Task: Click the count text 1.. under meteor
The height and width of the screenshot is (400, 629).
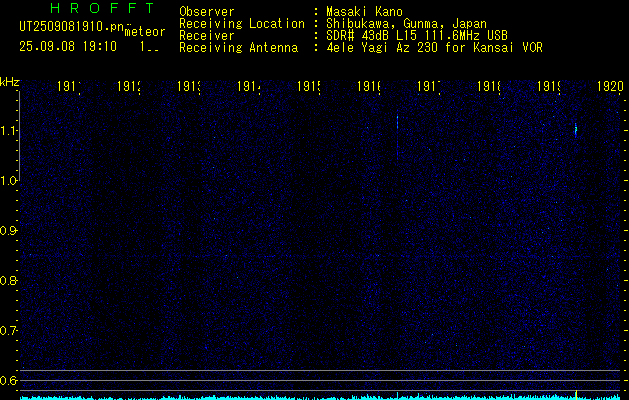Action: click(x=149, y=47)
